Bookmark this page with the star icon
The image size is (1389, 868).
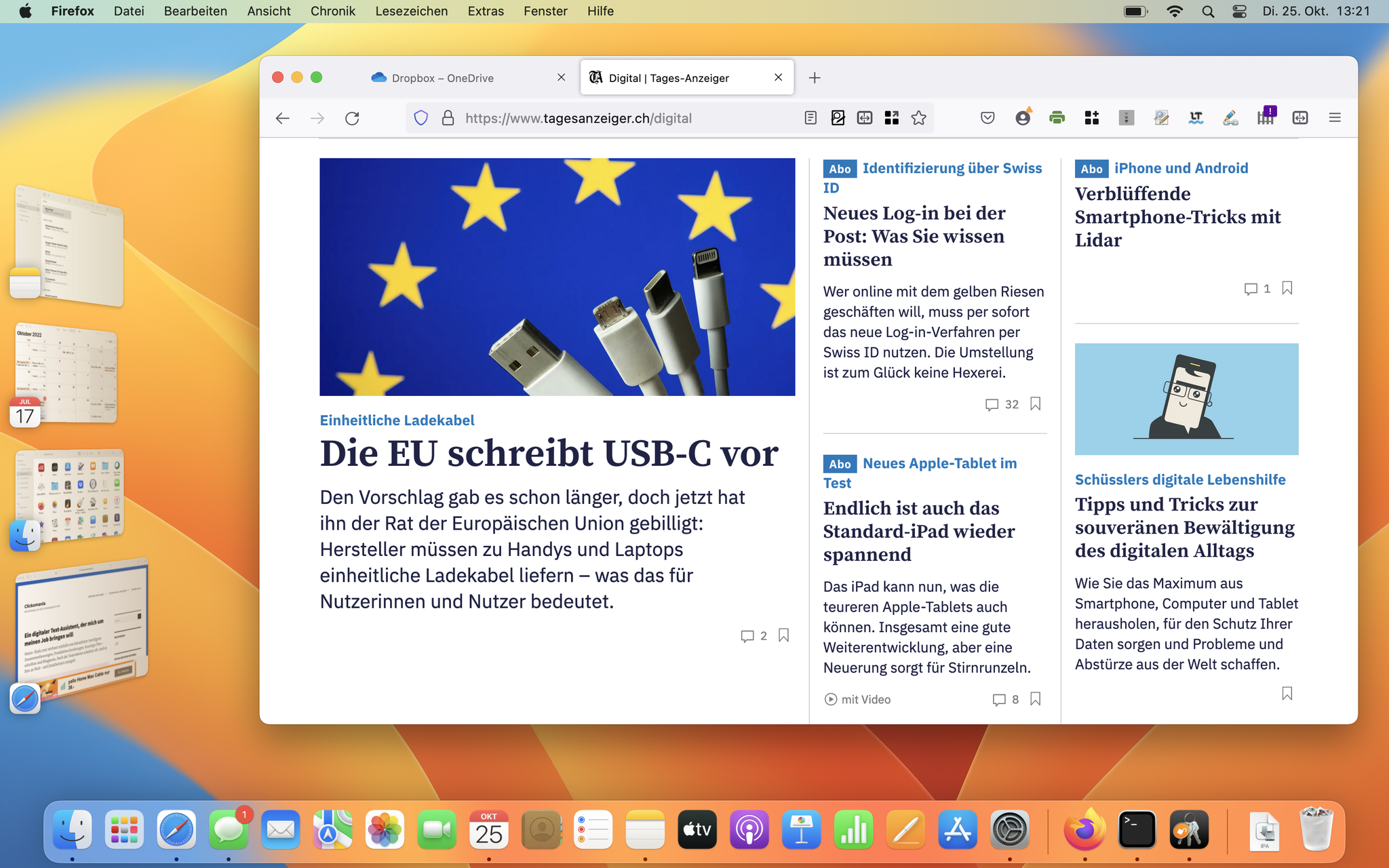(x=919, y=118)
